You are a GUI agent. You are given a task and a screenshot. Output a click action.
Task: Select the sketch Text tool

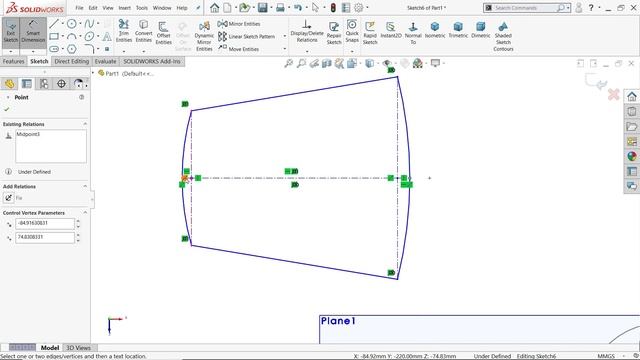coord(107,37)
